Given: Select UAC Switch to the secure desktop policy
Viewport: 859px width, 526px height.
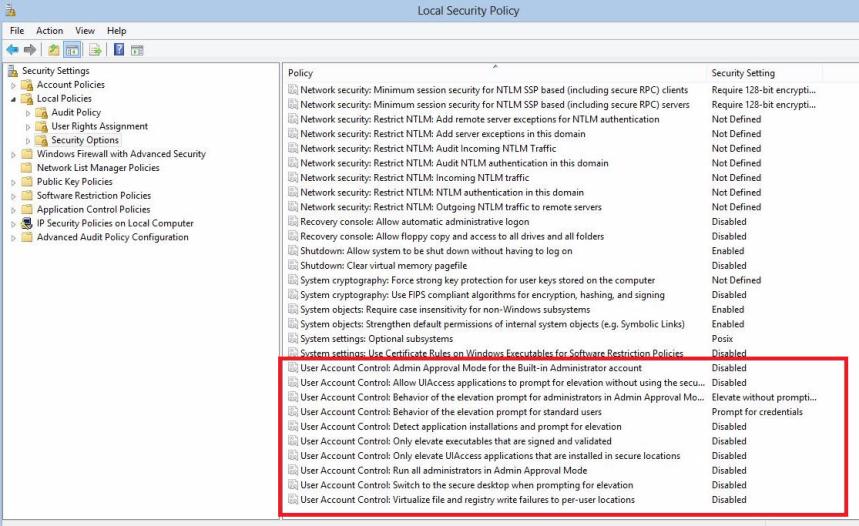Looking at the screenshot, I should (x=467, y=485).
